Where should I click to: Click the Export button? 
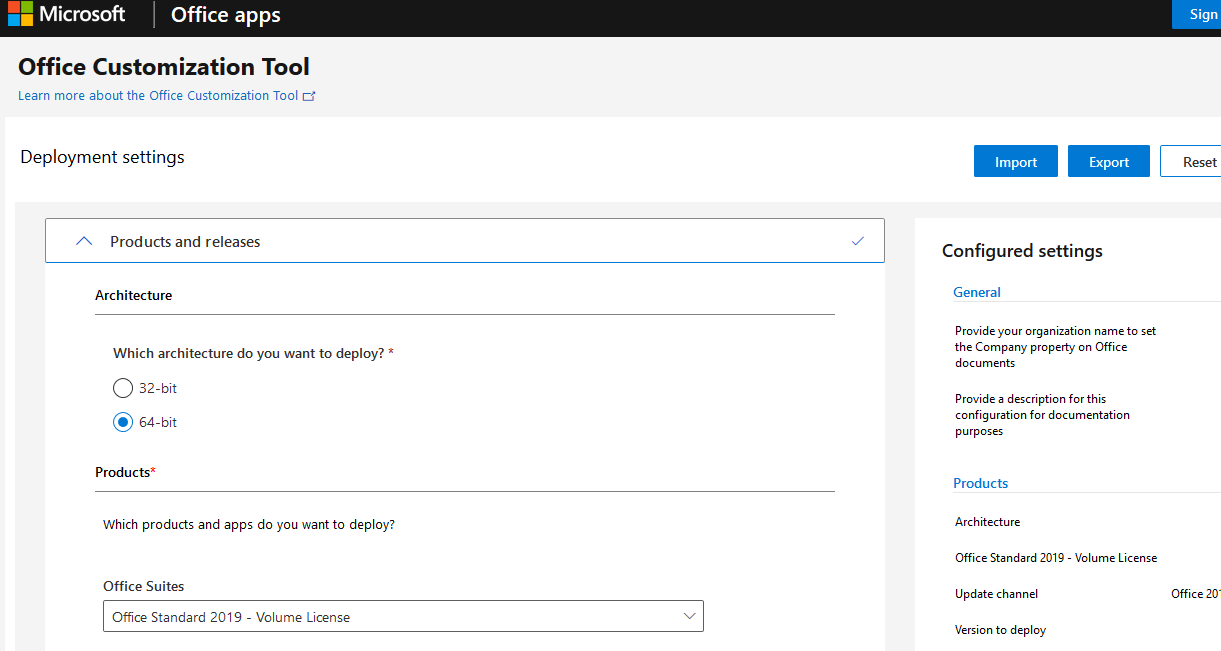[x=1108, y=161]
